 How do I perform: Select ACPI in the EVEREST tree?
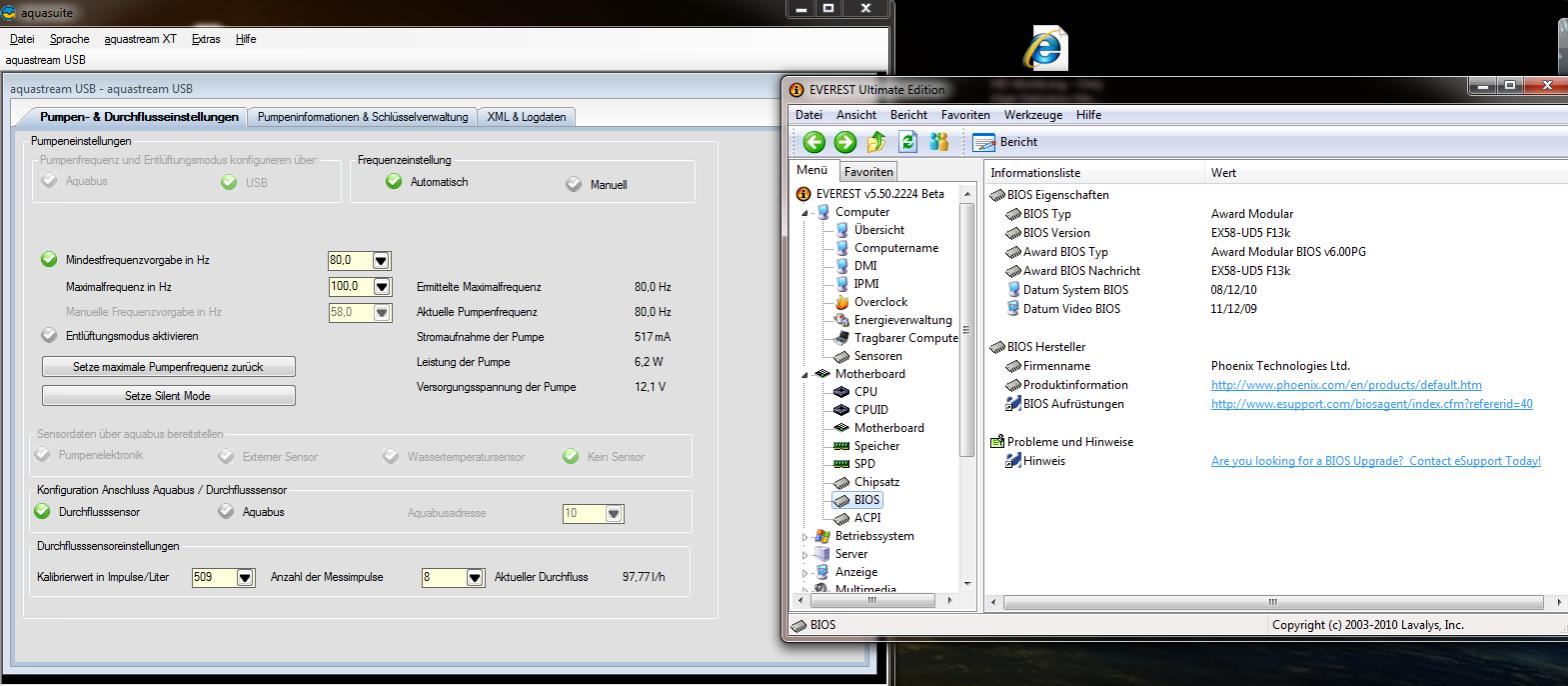867,518
